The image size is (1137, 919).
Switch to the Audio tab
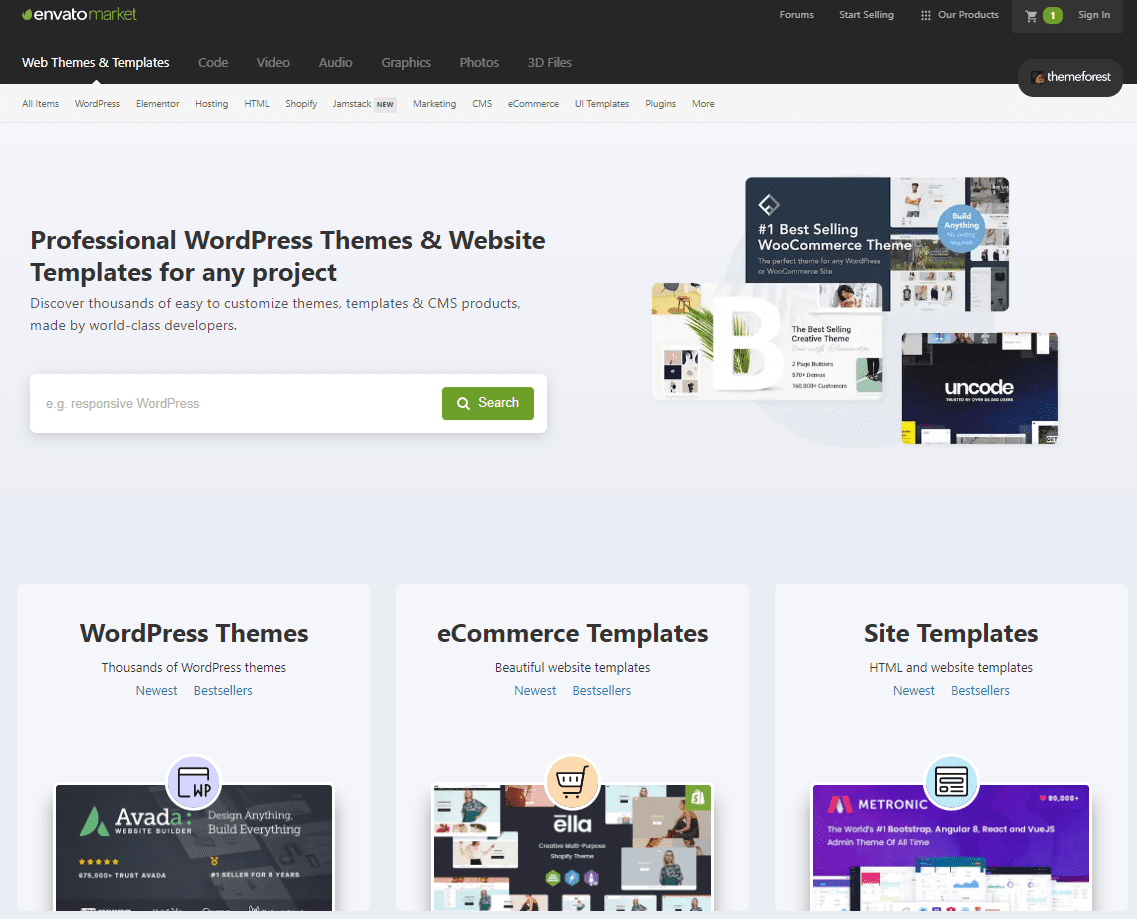click(x=336, y=62)
